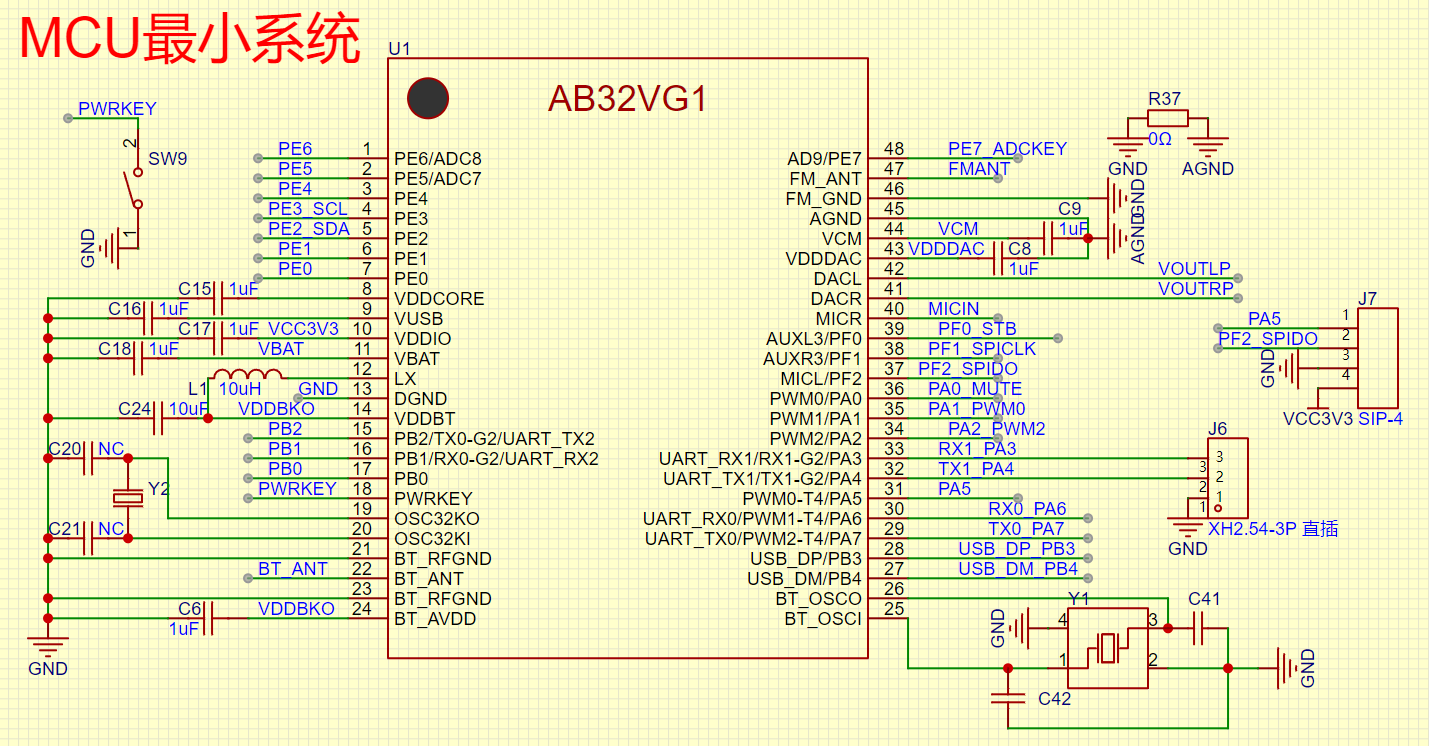Select the C20 NC capacitor symbol

88,457
